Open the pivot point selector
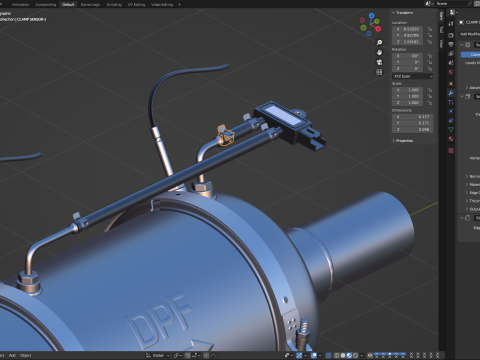This screenshot has height=360, width=480. pos(178,356)
